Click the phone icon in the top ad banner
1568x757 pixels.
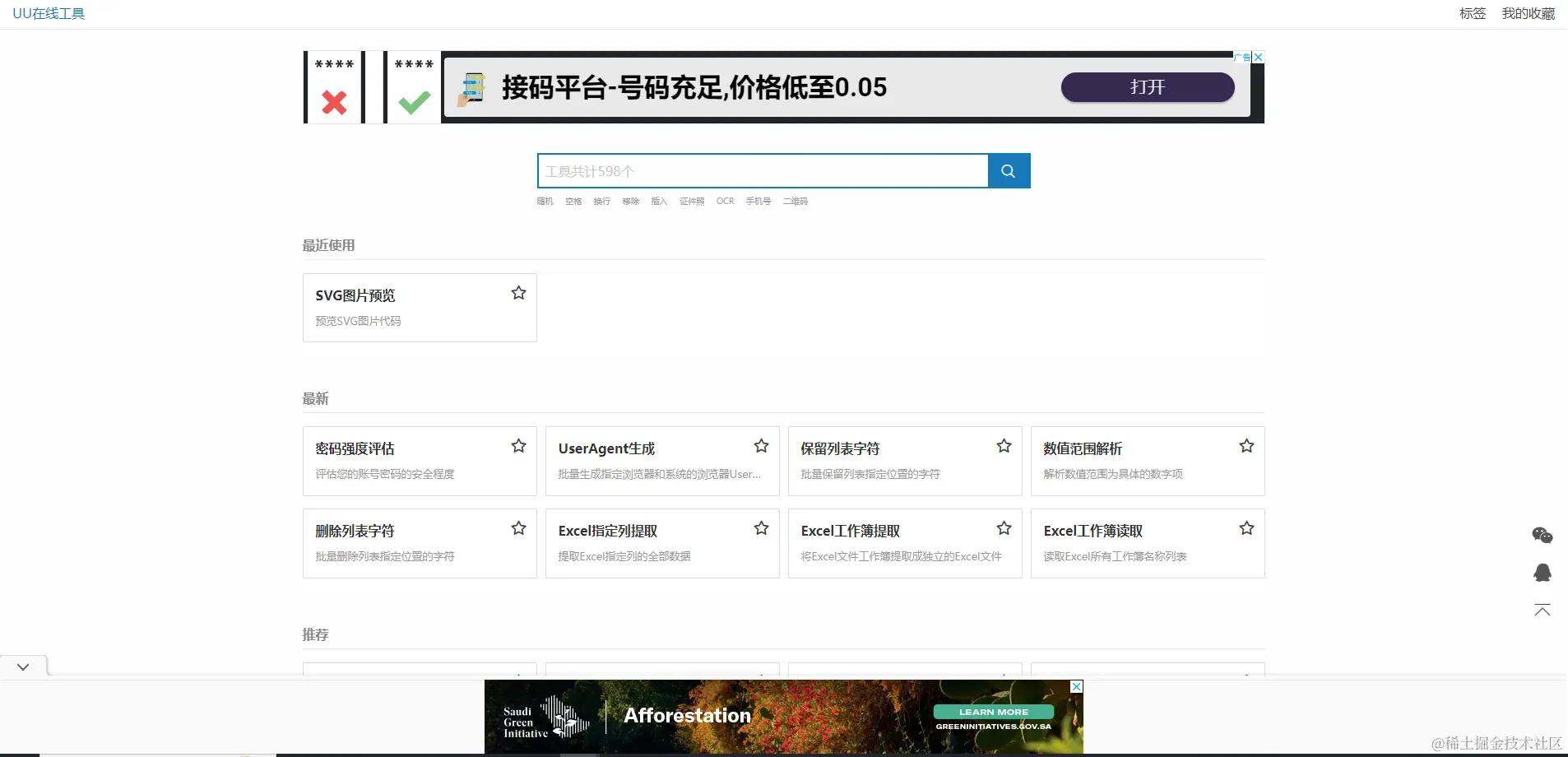(x=471, y=87)
